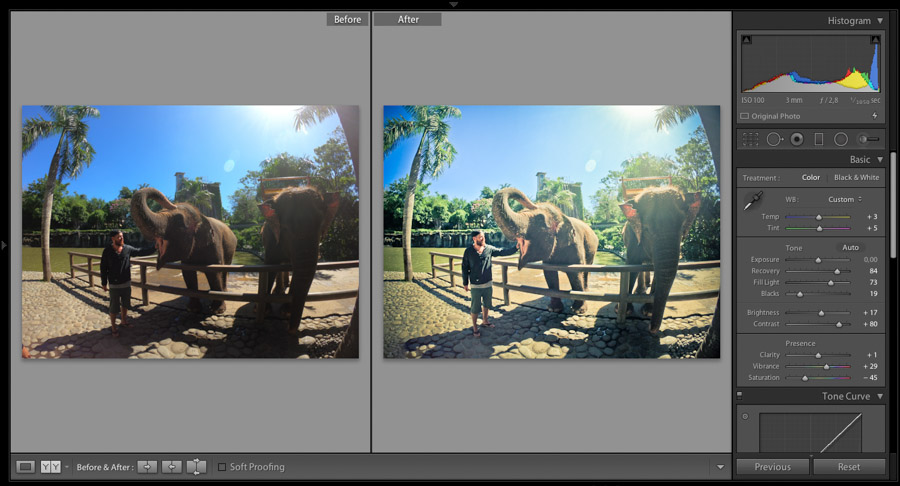Choose the Black & White treatment

(856, 177)
